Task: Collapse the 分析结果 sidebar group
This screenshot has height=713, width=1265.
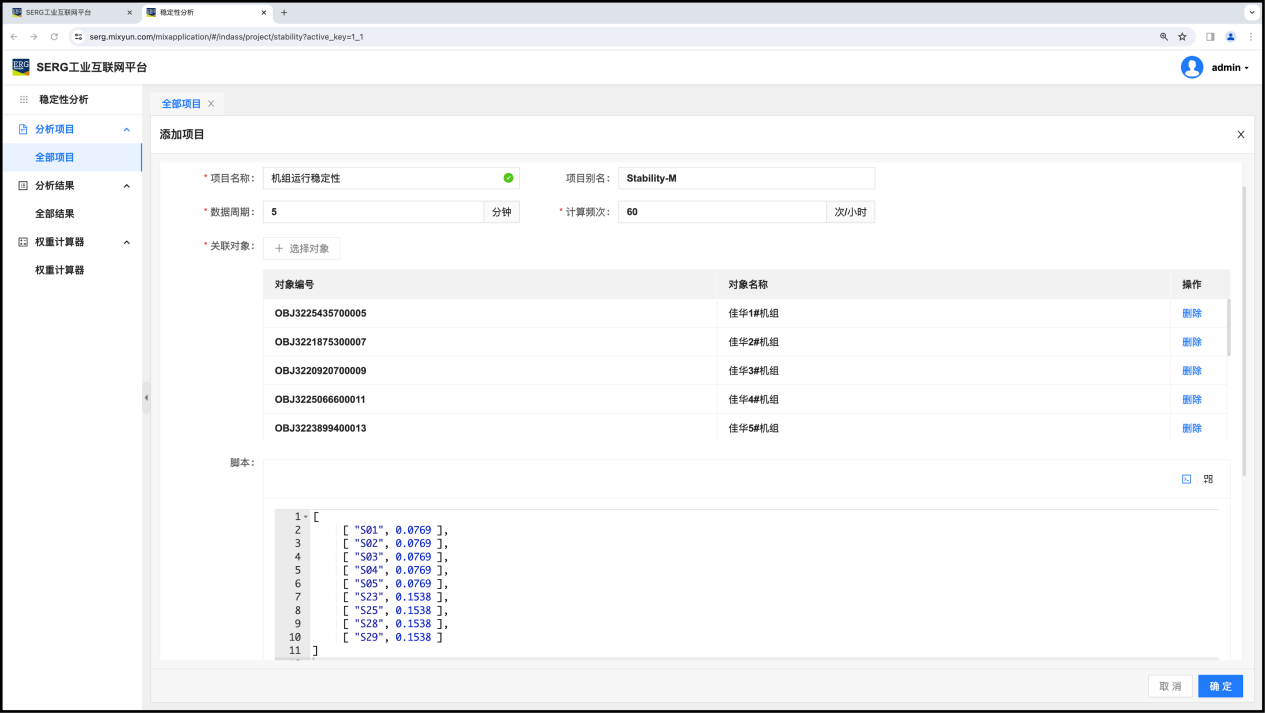Action: coord(126,186)
